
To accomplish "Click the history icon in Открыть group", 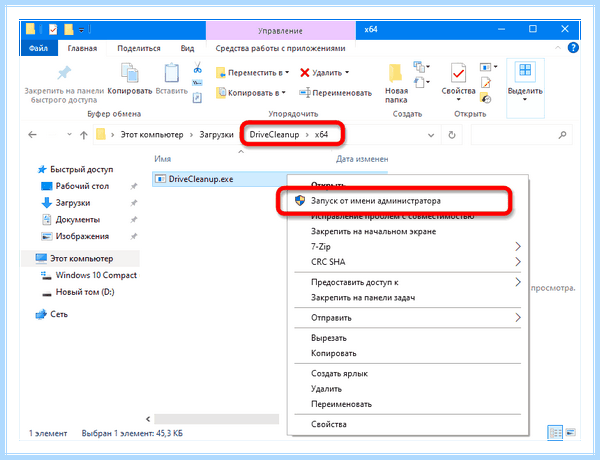I will coord(486,98).
